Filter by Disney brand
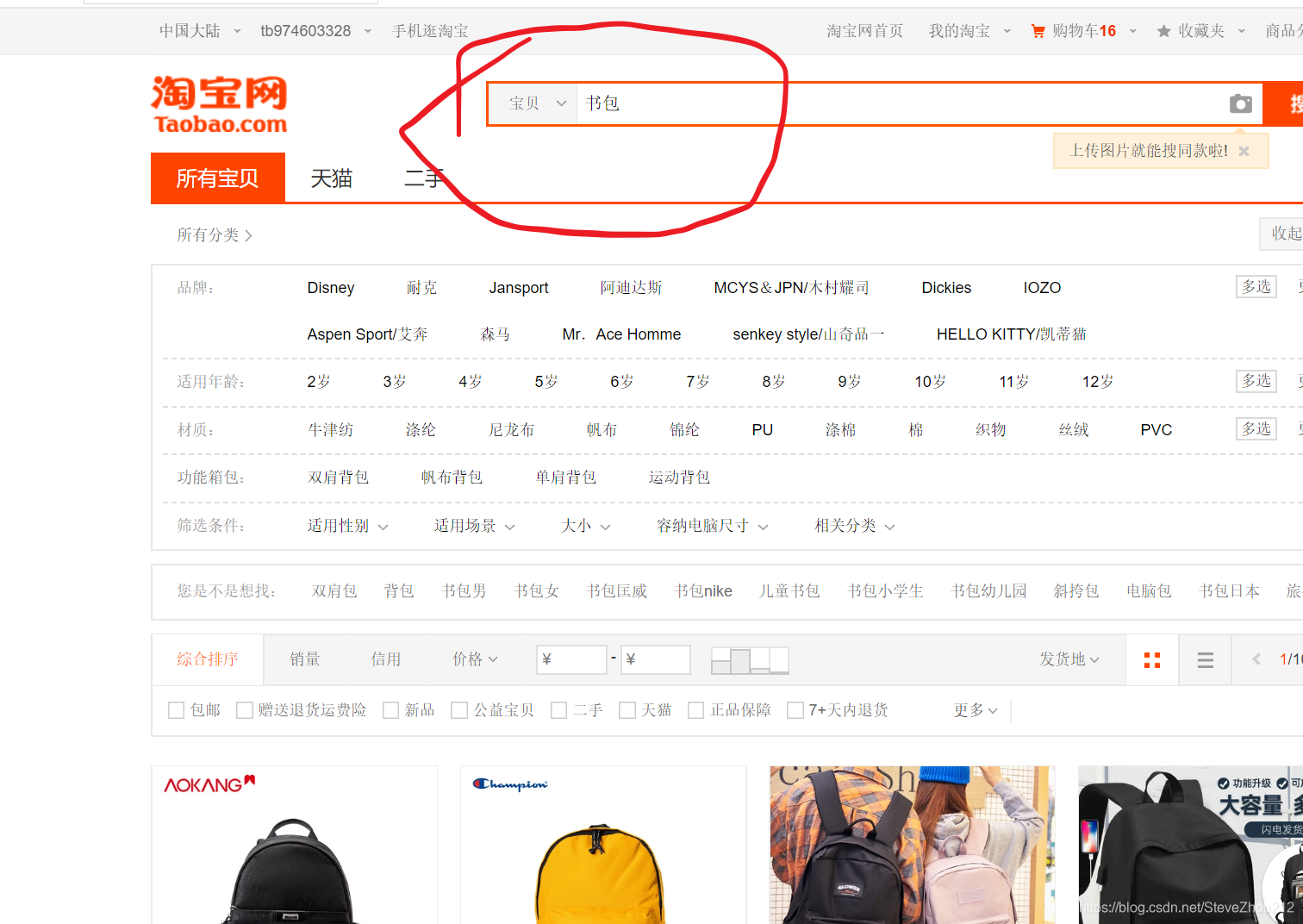Screen dimensions: 1303x924 coord(331,288)
